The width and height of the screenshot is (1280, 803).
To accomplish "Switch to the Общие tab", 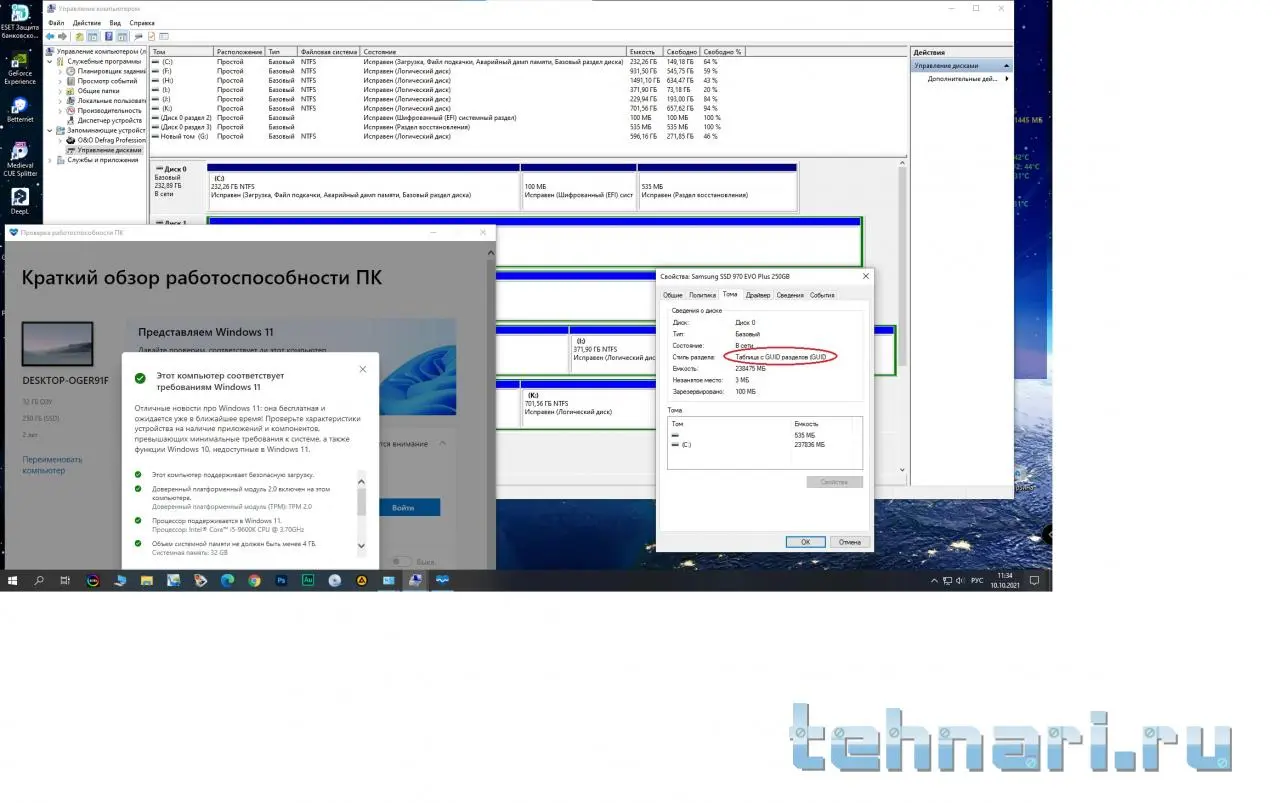I will click(673, 295).
